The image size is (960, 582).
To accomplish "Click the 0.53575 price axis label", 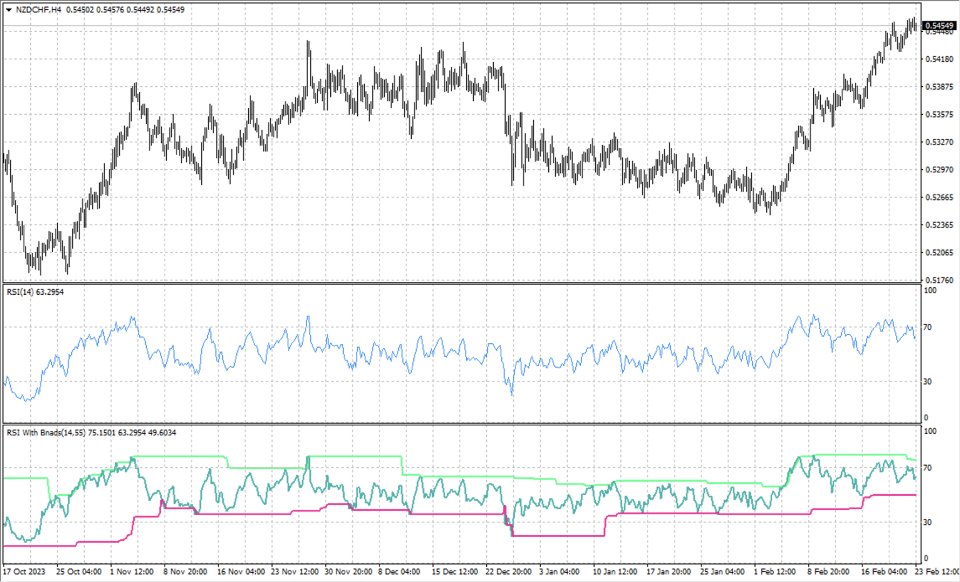I will coord(939,114).
